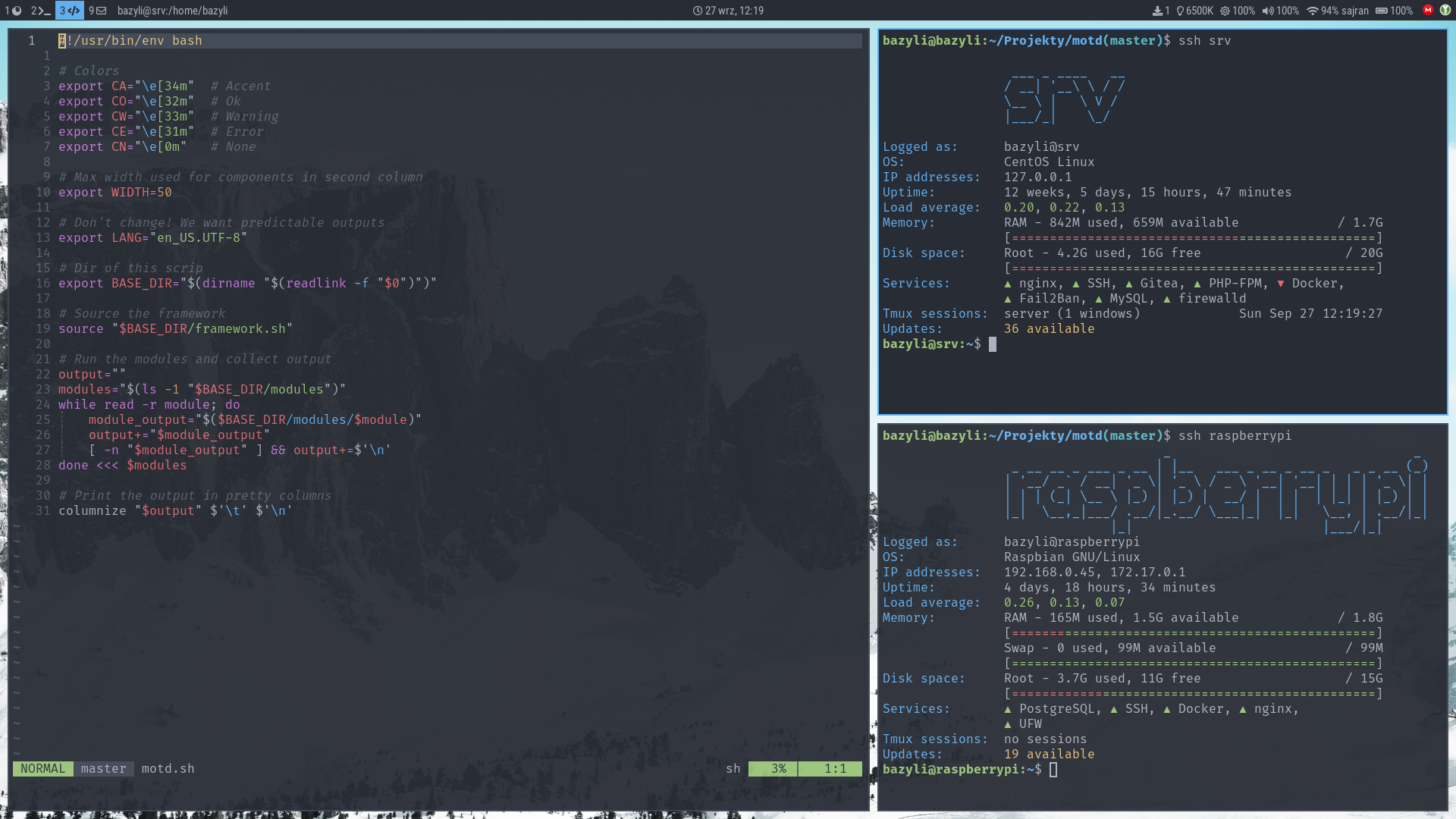Click the RAM memory usage bar on srv
1456x819 pixels.
1192,237
